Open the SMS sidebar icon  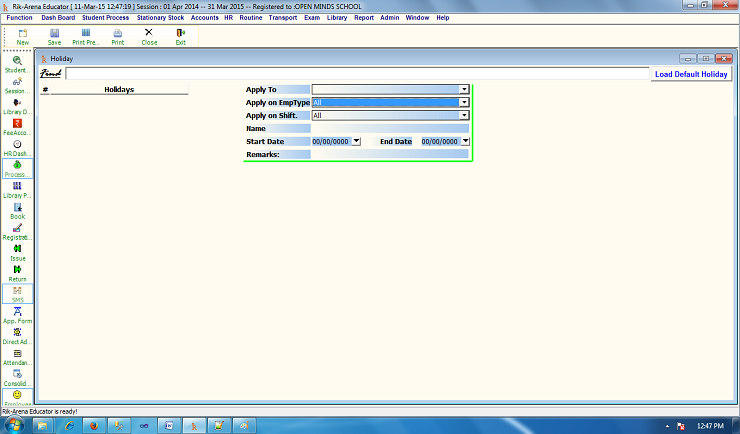tap(17, 294)
